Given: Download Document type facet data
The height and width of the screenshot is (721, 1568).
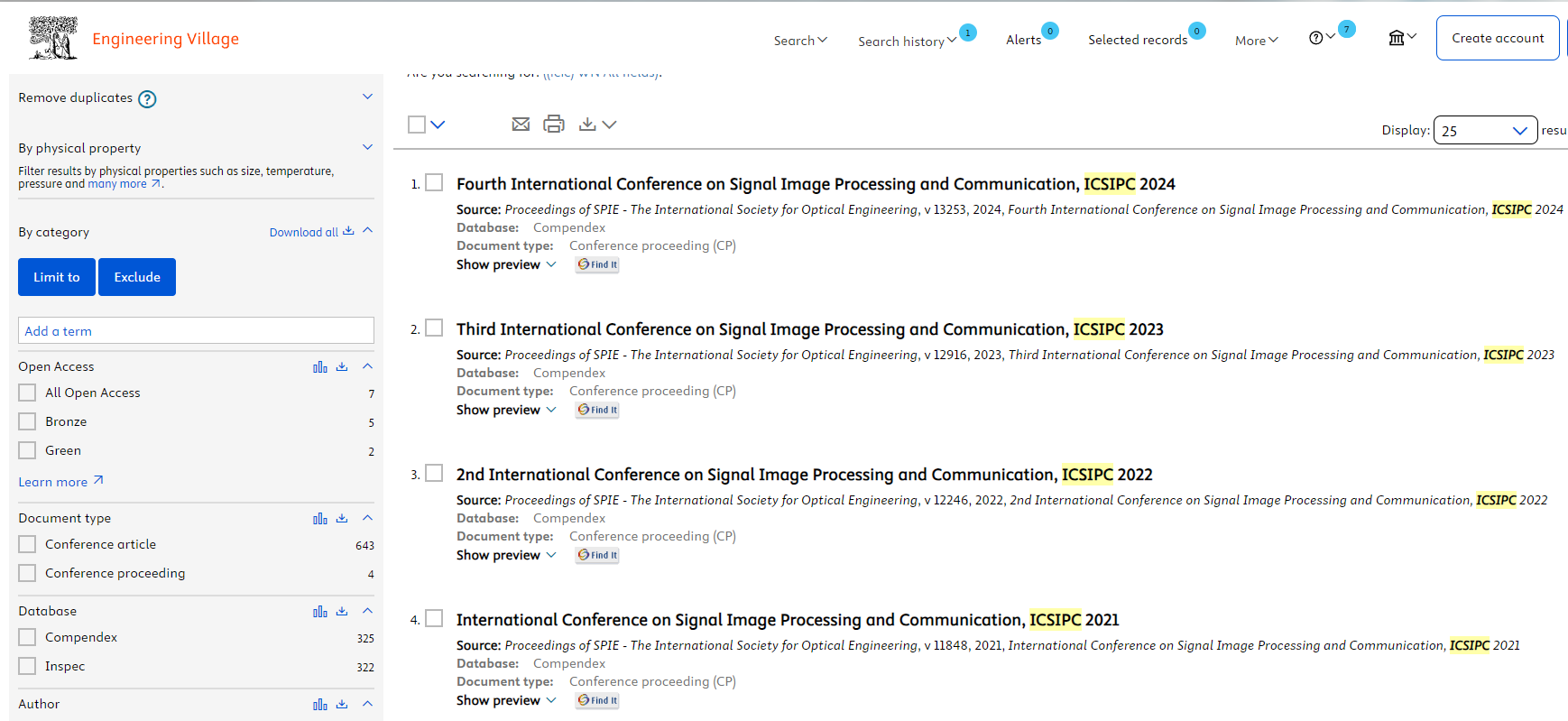Looking at the screenshot, I should click(342, 519).
